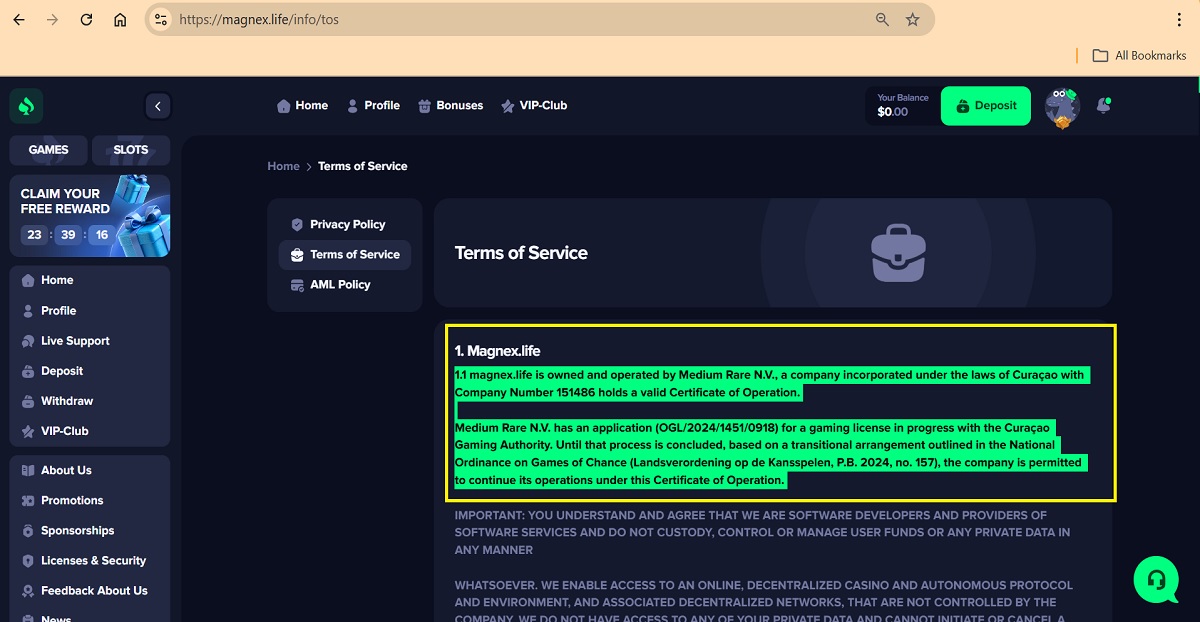Open the live chat headset widget
The width and height of the screenshot is (1200, 622).
(x=1156, y=580)
